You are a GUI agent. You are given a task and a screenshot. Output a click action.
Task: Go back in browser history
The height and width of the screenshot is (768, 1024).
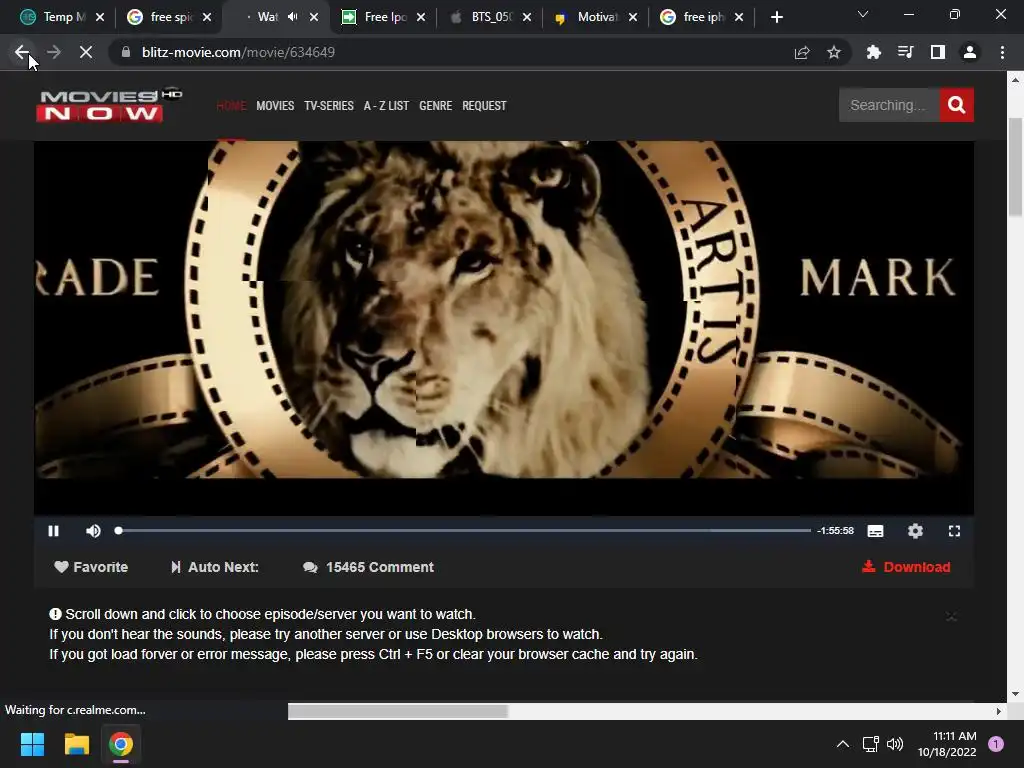(22, 52)
